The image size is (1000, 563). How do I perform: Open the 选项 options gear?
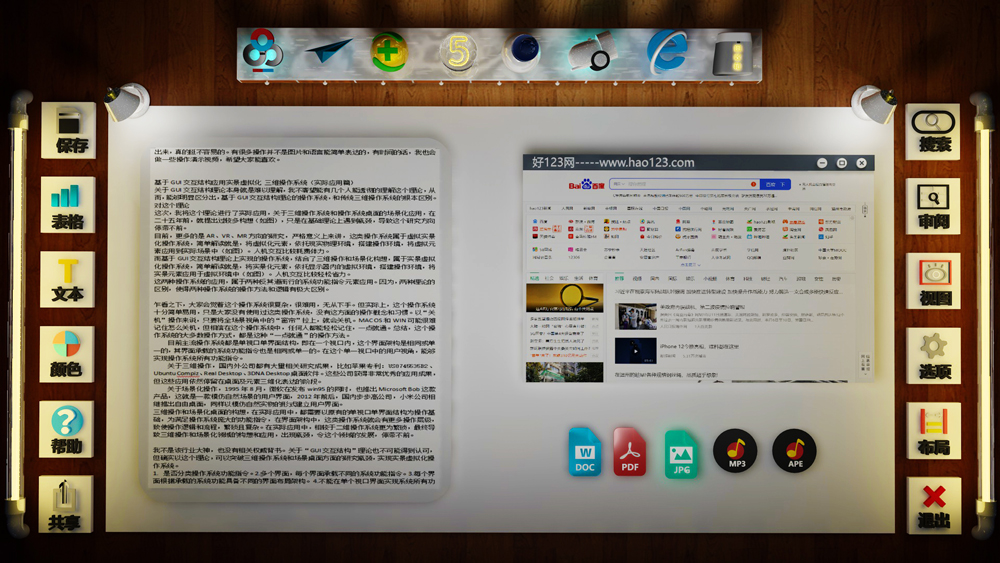[934, 355]
